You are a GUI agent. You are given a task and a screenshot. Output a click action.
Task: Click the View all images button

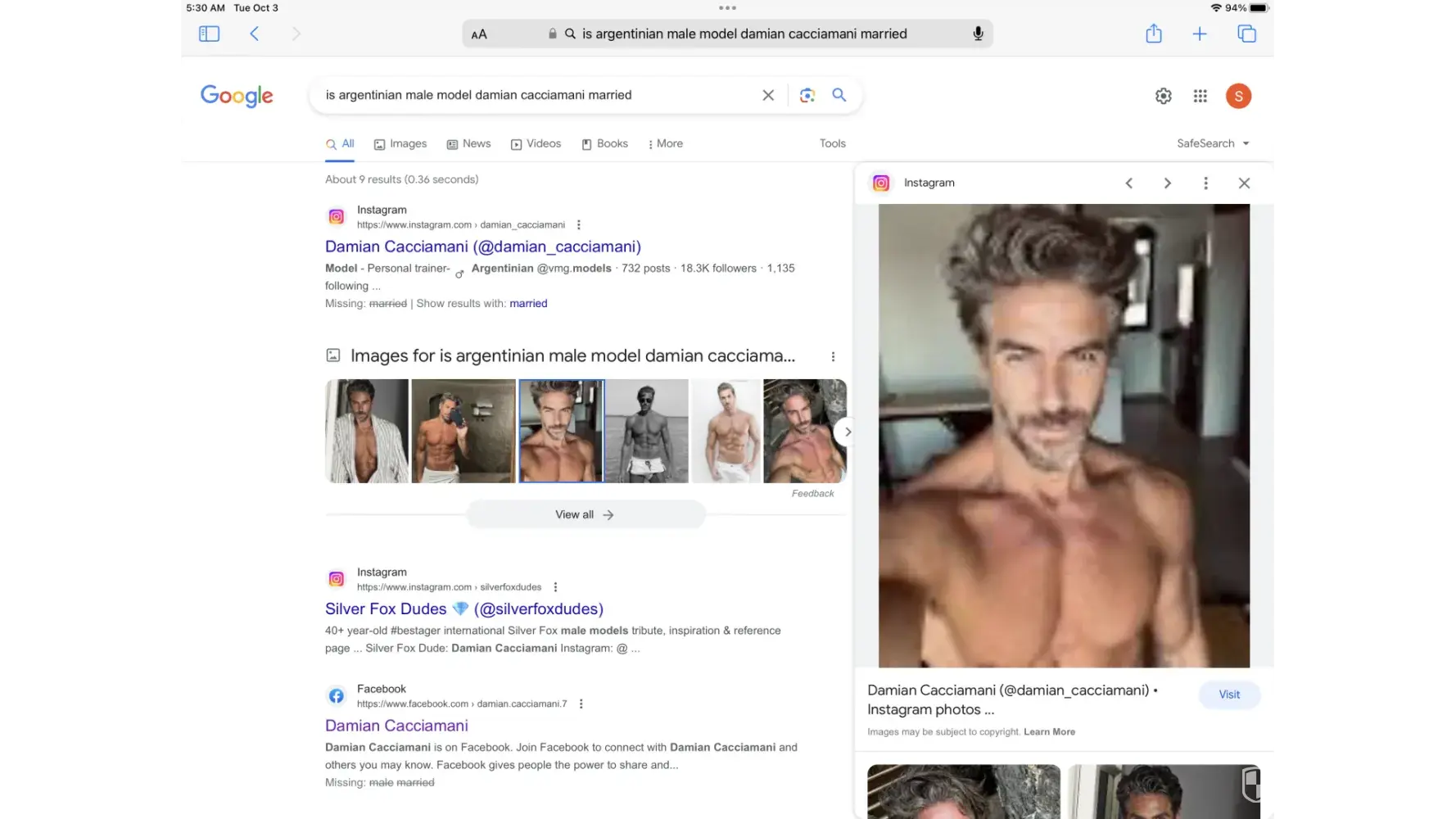585,514
